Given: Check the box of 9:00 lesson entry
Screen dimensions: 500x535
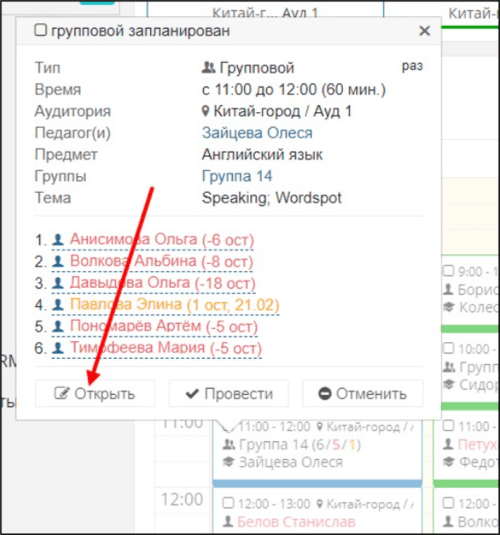Looking at the screenshot, I should click(448, 271).
